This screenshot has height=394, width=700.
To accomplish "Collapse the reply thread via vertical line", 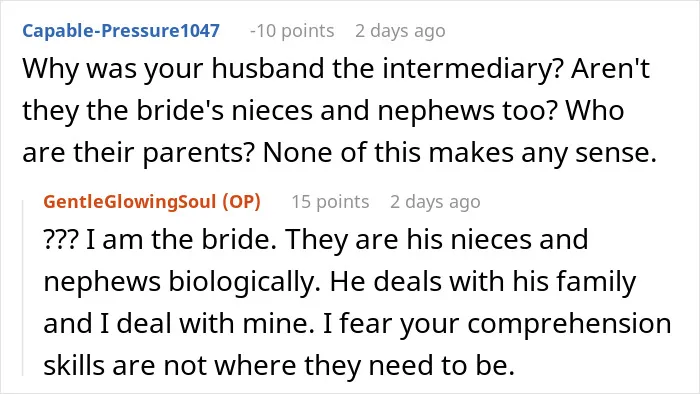I will pos(23,286).
